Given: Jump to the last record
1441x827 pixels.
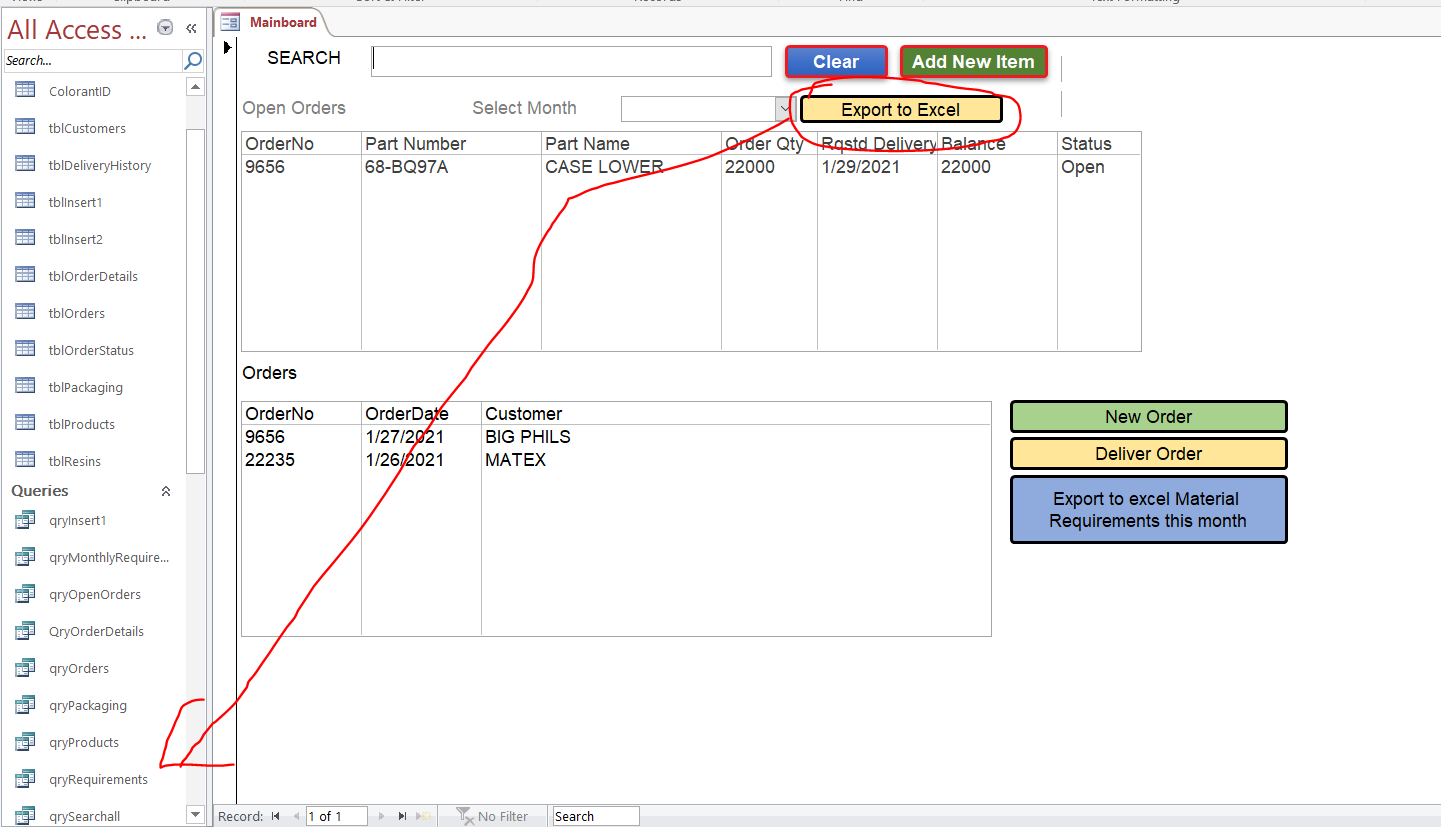Looking at the screenshot, I should pyautogui.click(x=402, y=816).
